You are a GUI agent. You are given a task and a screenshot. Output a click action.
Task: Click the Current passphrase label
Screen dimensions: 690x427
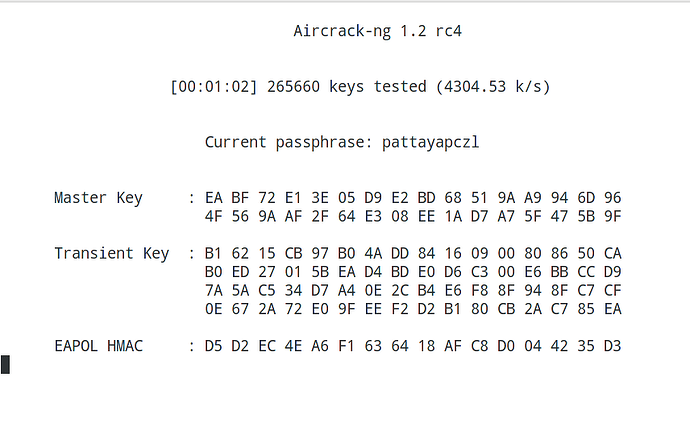(290, 142)
